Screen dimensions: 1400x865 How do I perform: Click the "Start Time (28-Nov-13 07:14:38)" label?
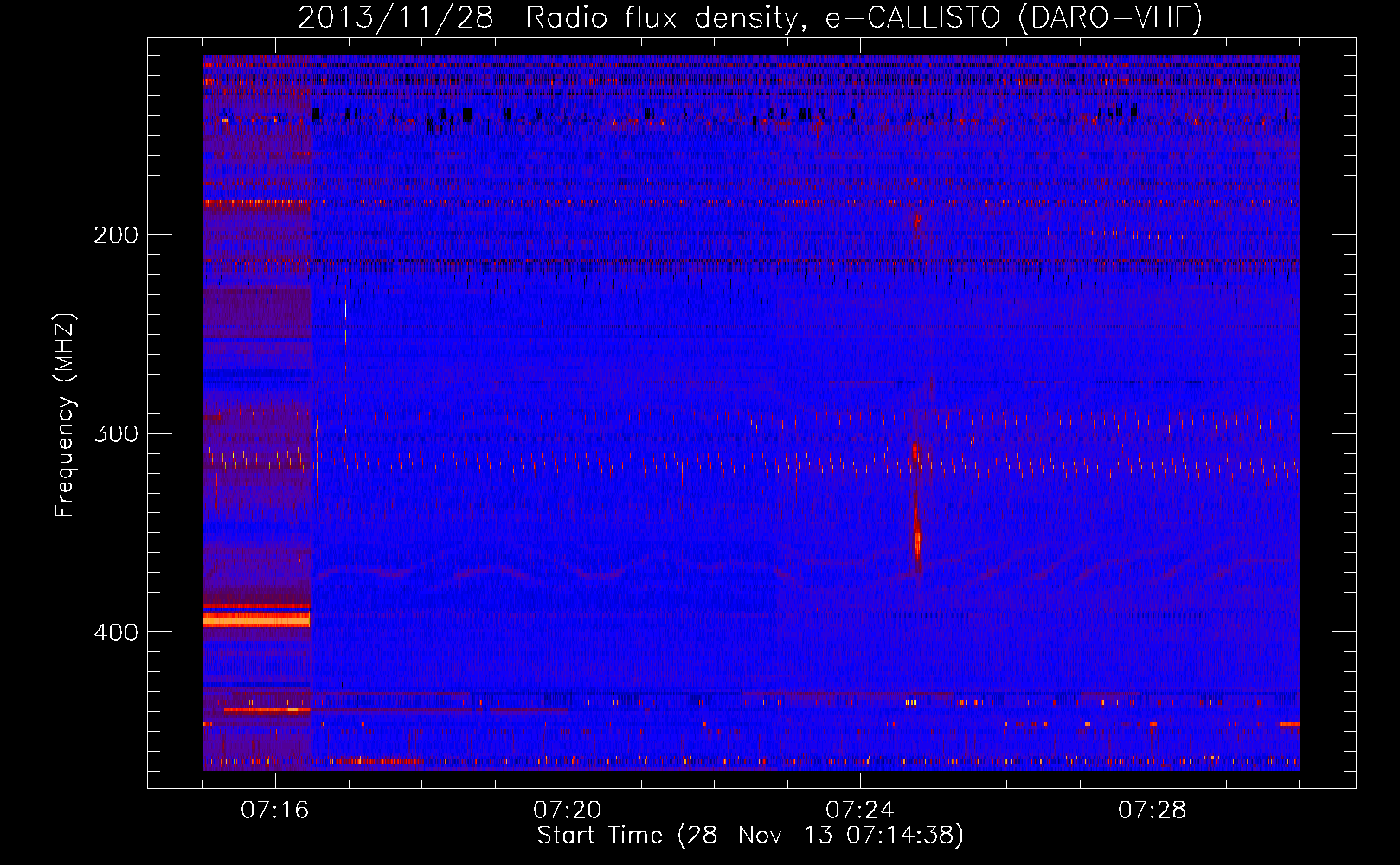pyautogui.click(x=750, y=836)
